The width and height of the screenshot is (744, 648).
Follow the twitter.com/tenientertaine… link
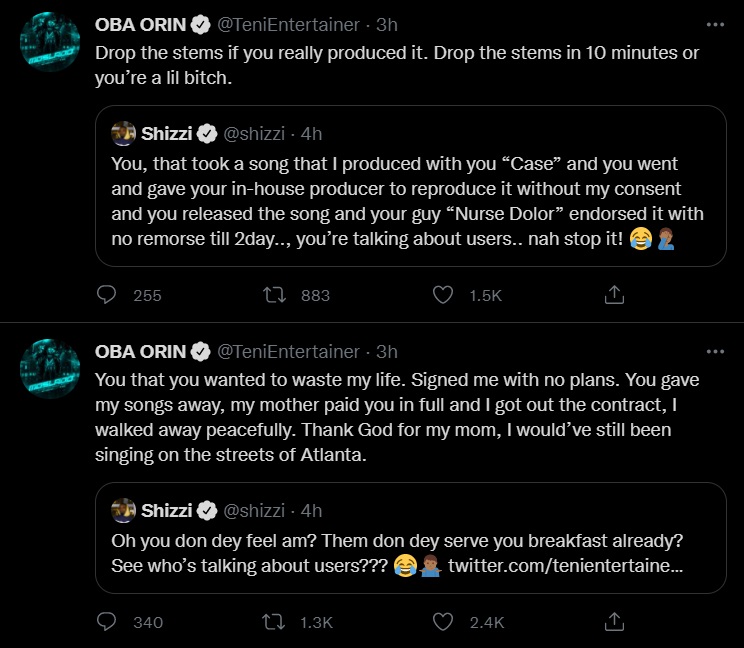click(566, 568)
